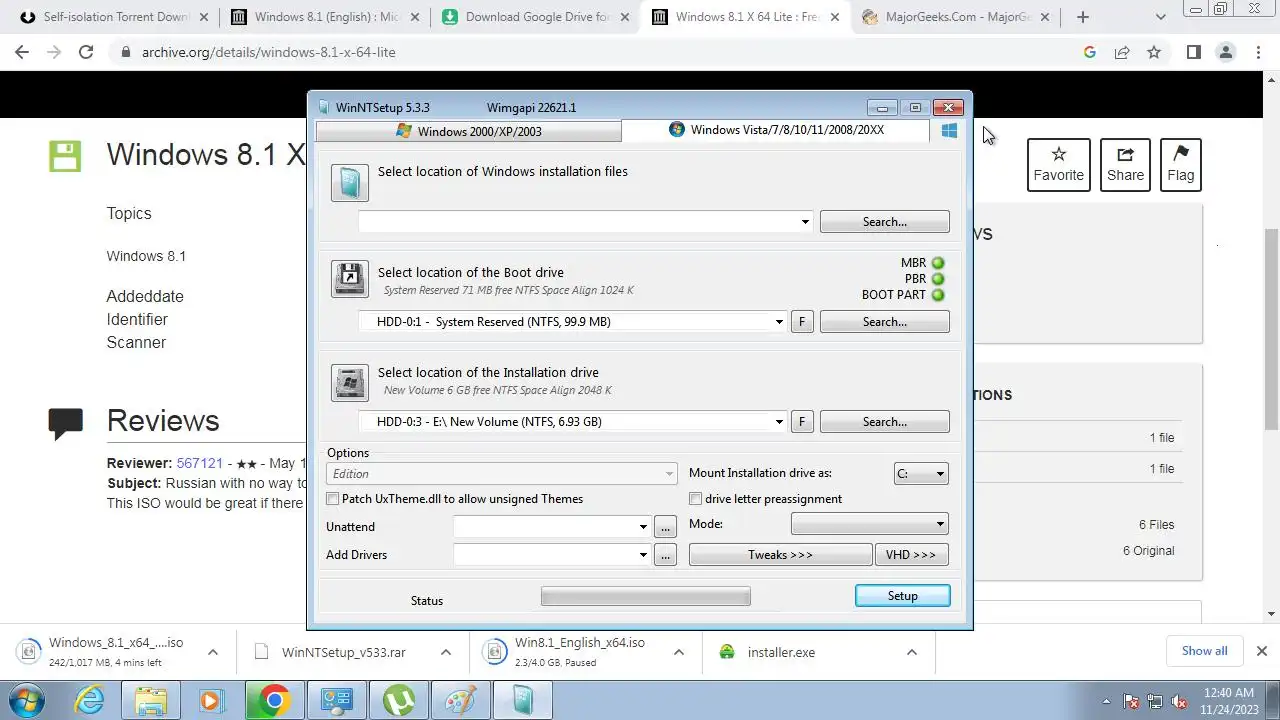This screenshot has width=1280, height=720.
Task: Open the Chrome three-dot menu
Action: point(1256,52)
